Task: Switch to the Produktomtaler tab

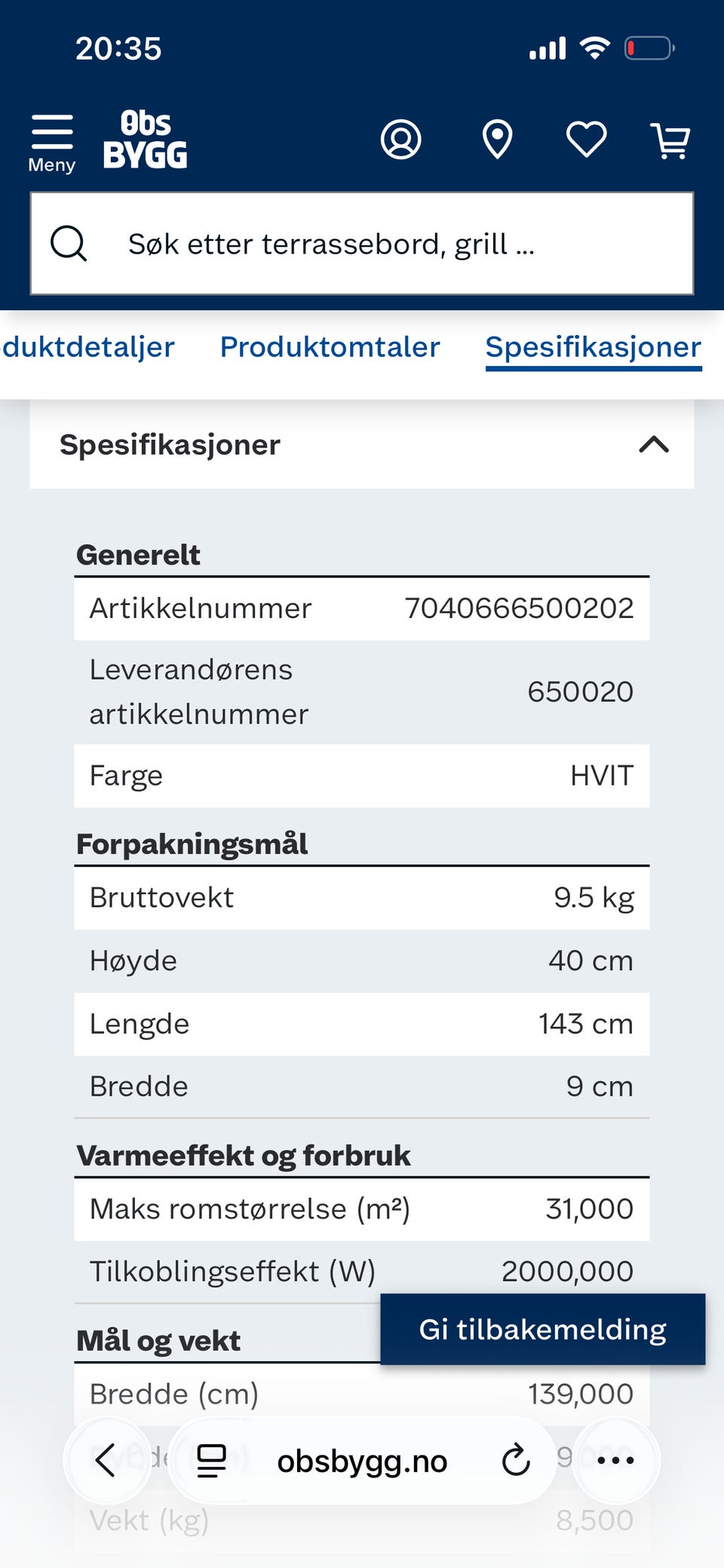Action: pos(330,347)
